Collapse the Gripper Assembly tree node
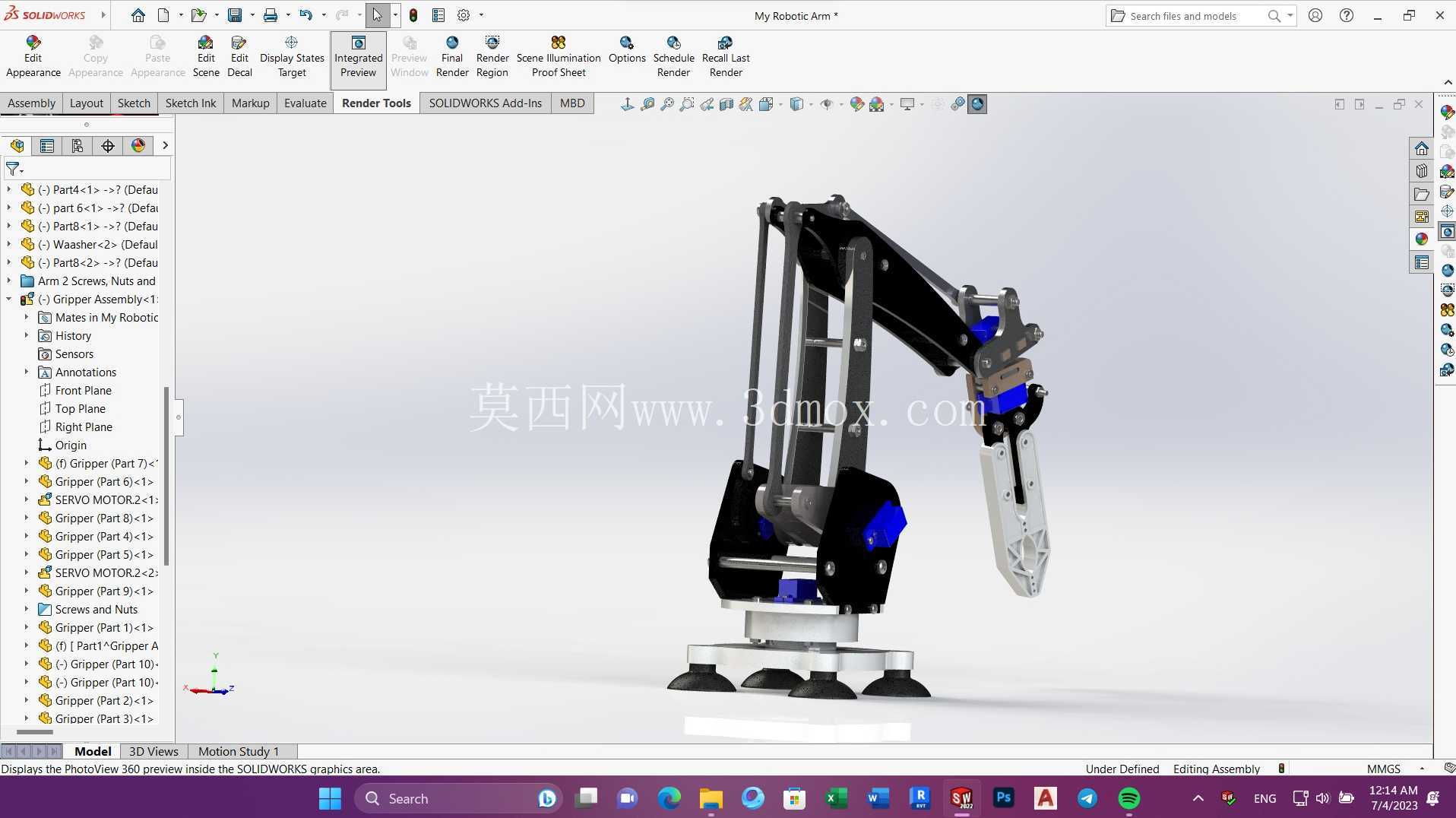The width and height of the screenshot is (1456, 818). pyautogui.click(x=9, y=300)
